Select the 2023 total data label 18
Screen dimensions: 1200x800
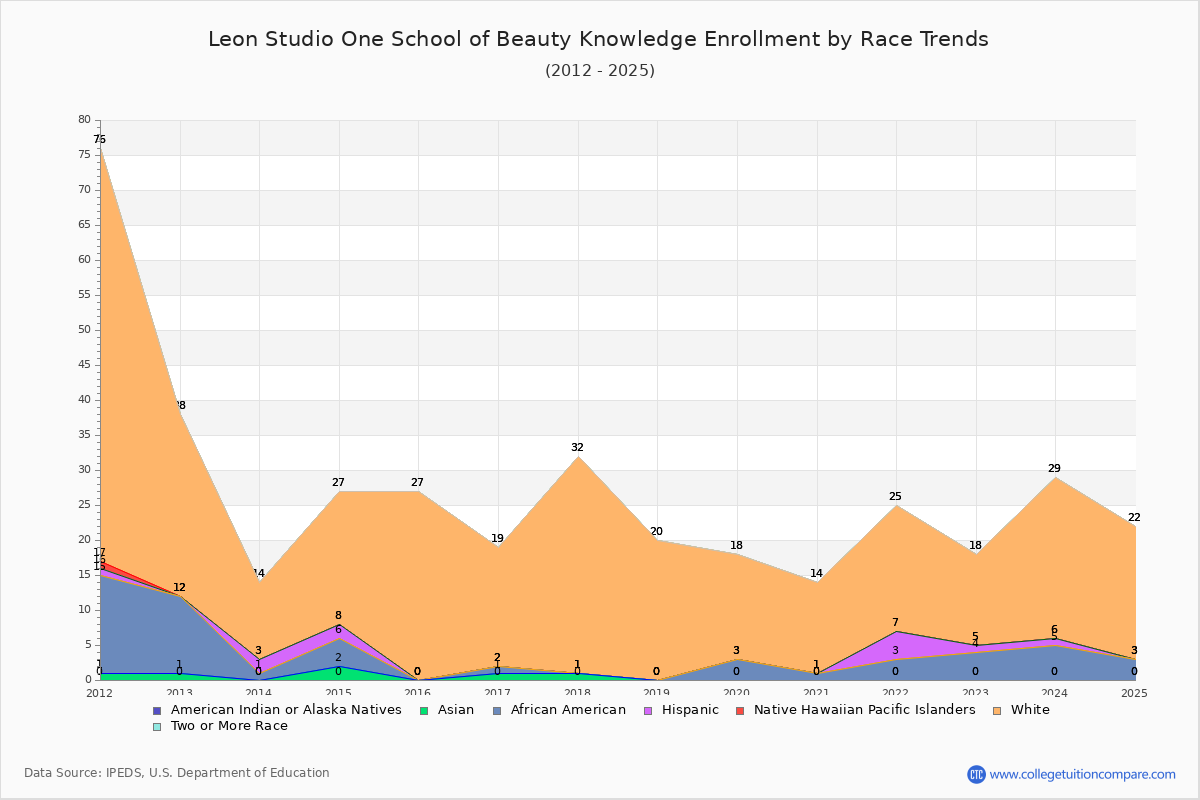(x=975, y=545)
